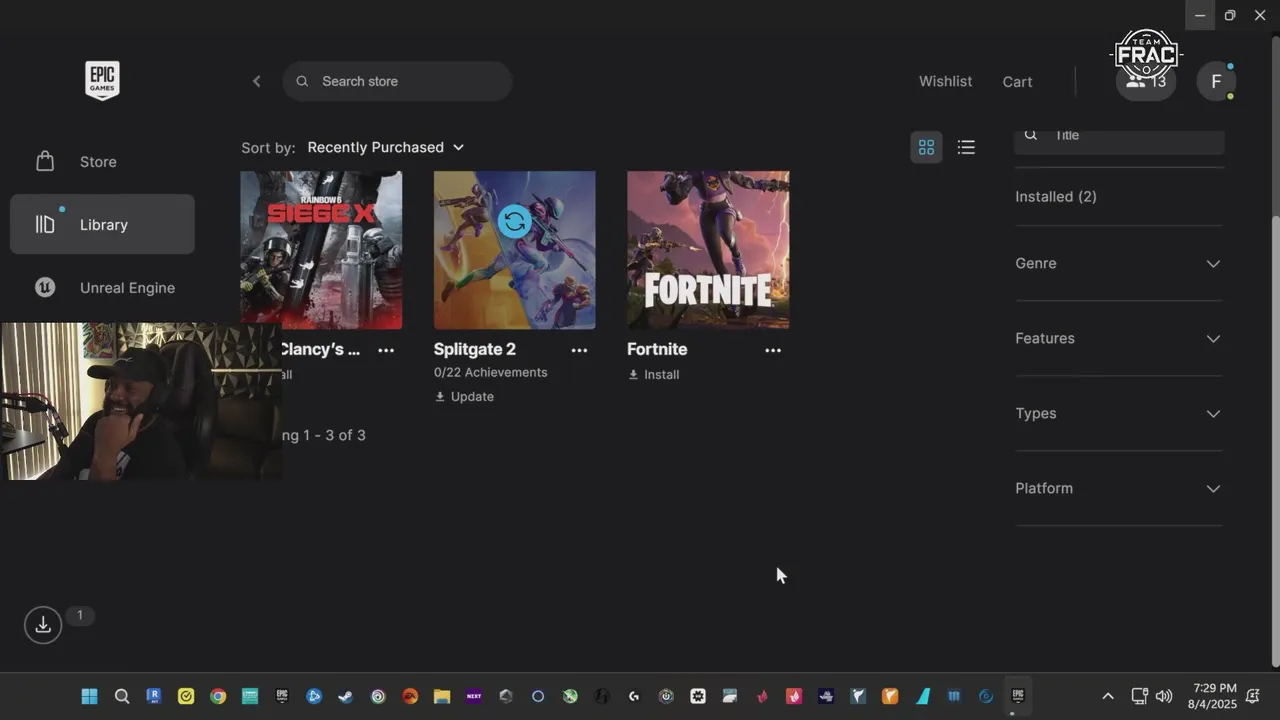Viewport: 1280px width, 720px height.
Task: Click the Library shelf icon
Action: [45, 224]
